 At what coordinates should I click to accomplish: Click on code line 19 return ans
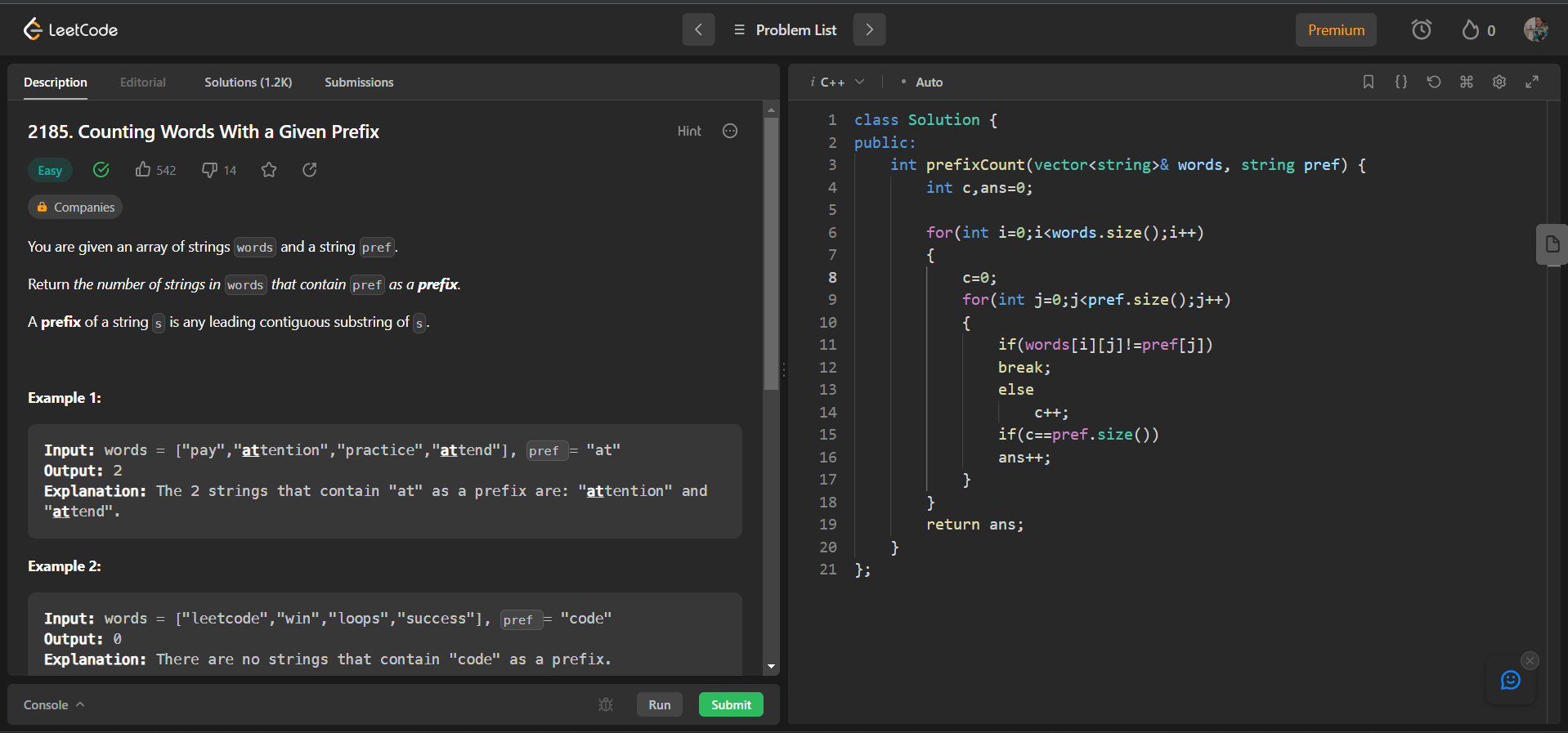point(974,525)
